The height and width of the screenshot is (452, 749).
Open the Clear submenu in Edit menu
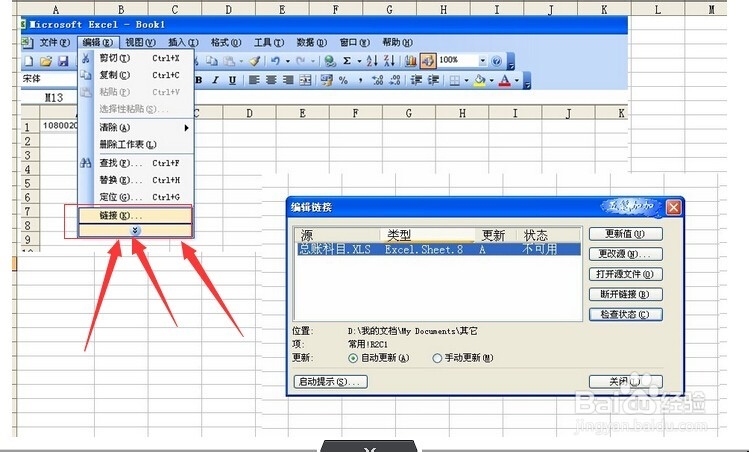pyautogui.click(x=137, y=128)
